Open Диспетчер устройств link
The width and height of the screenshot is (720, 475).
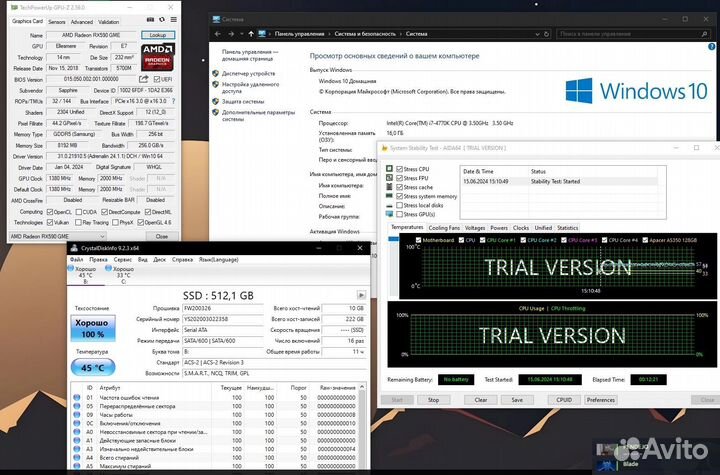coord(248,73)
